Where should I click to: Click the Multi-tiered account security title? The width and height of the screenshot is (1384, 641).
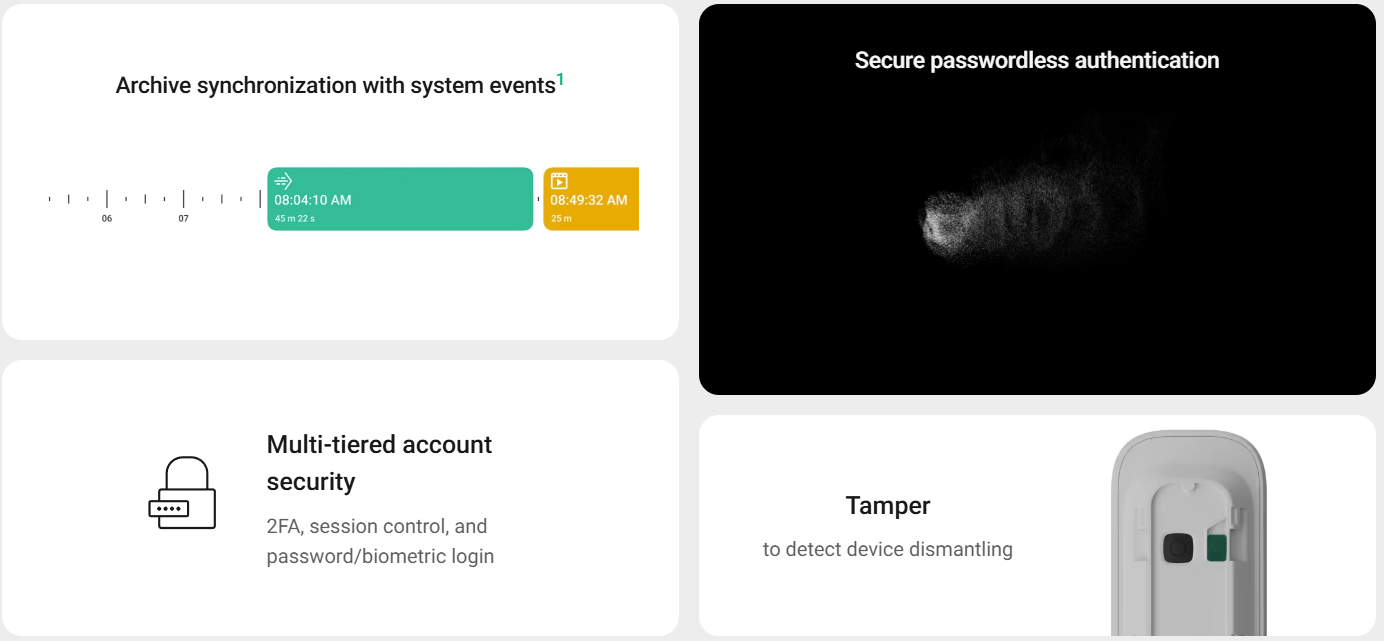click(x=380, y=463)
